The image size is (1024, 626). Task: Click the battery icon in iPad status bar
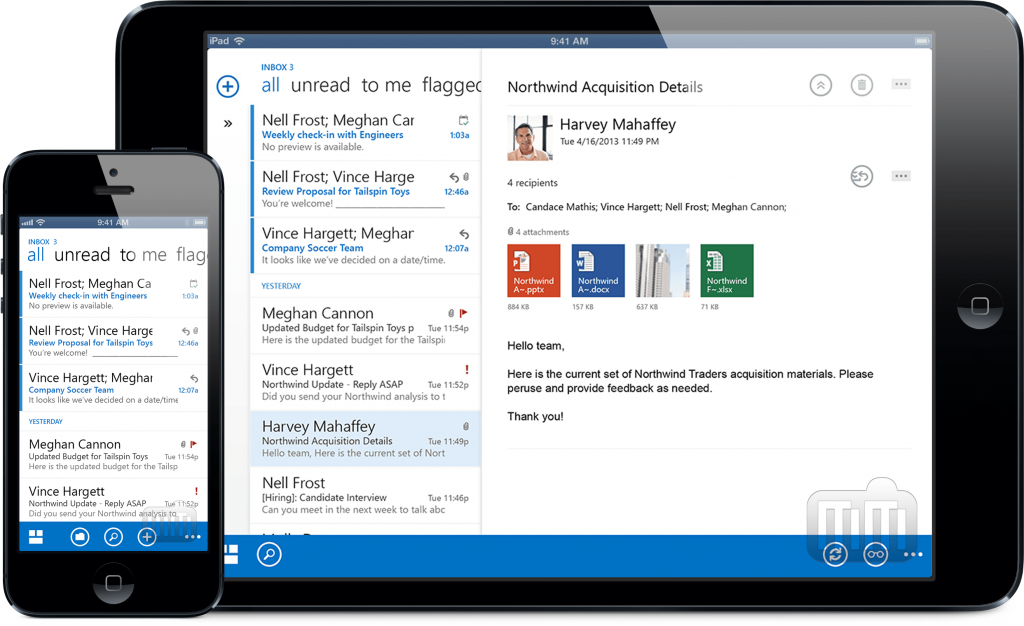[x=921, y=41]
